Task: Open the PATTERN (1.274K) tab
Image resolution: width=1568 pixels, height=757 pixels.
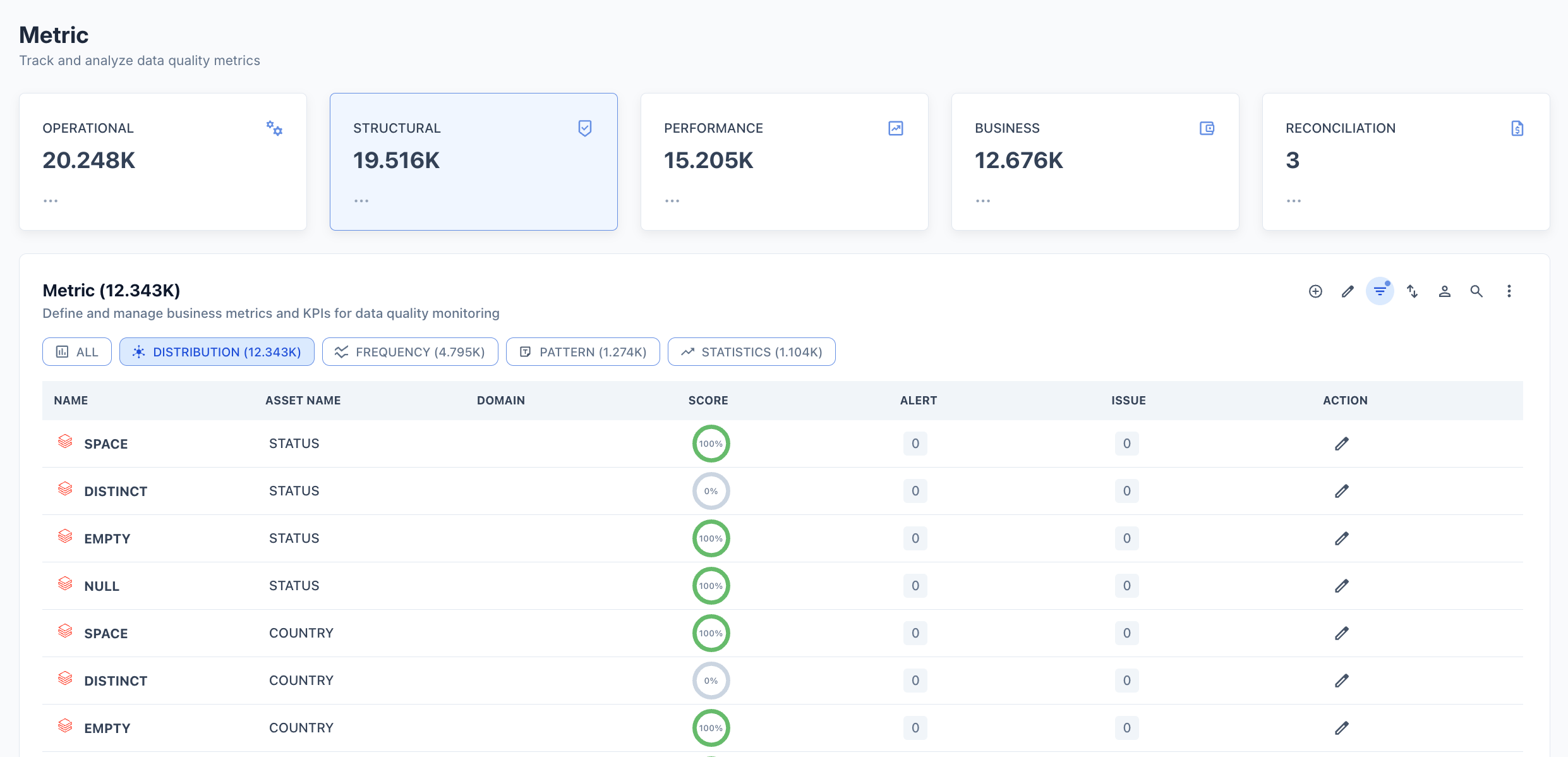Action: [583, 352]
